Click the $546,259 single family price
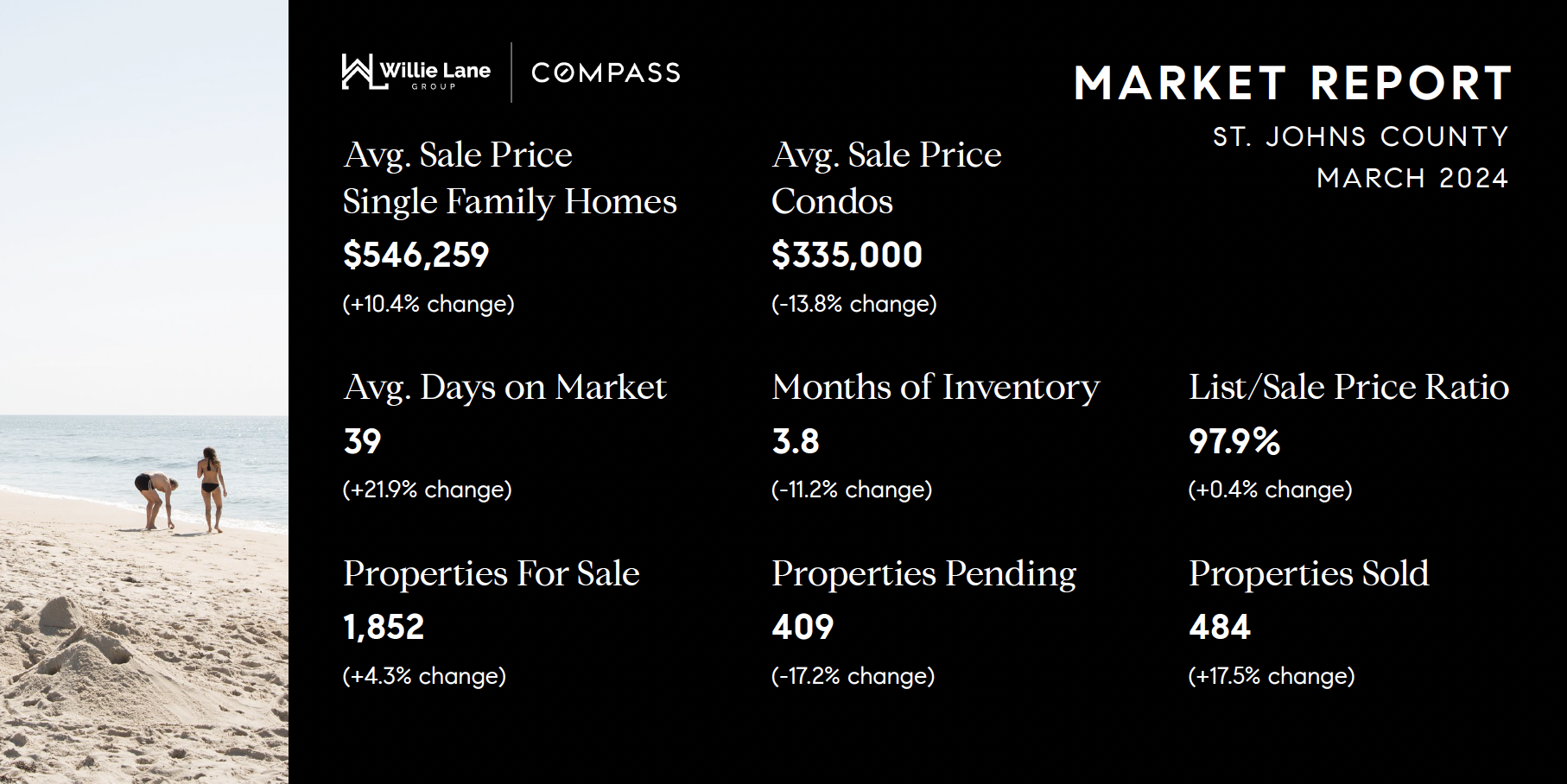 click(x=416, y=255)
